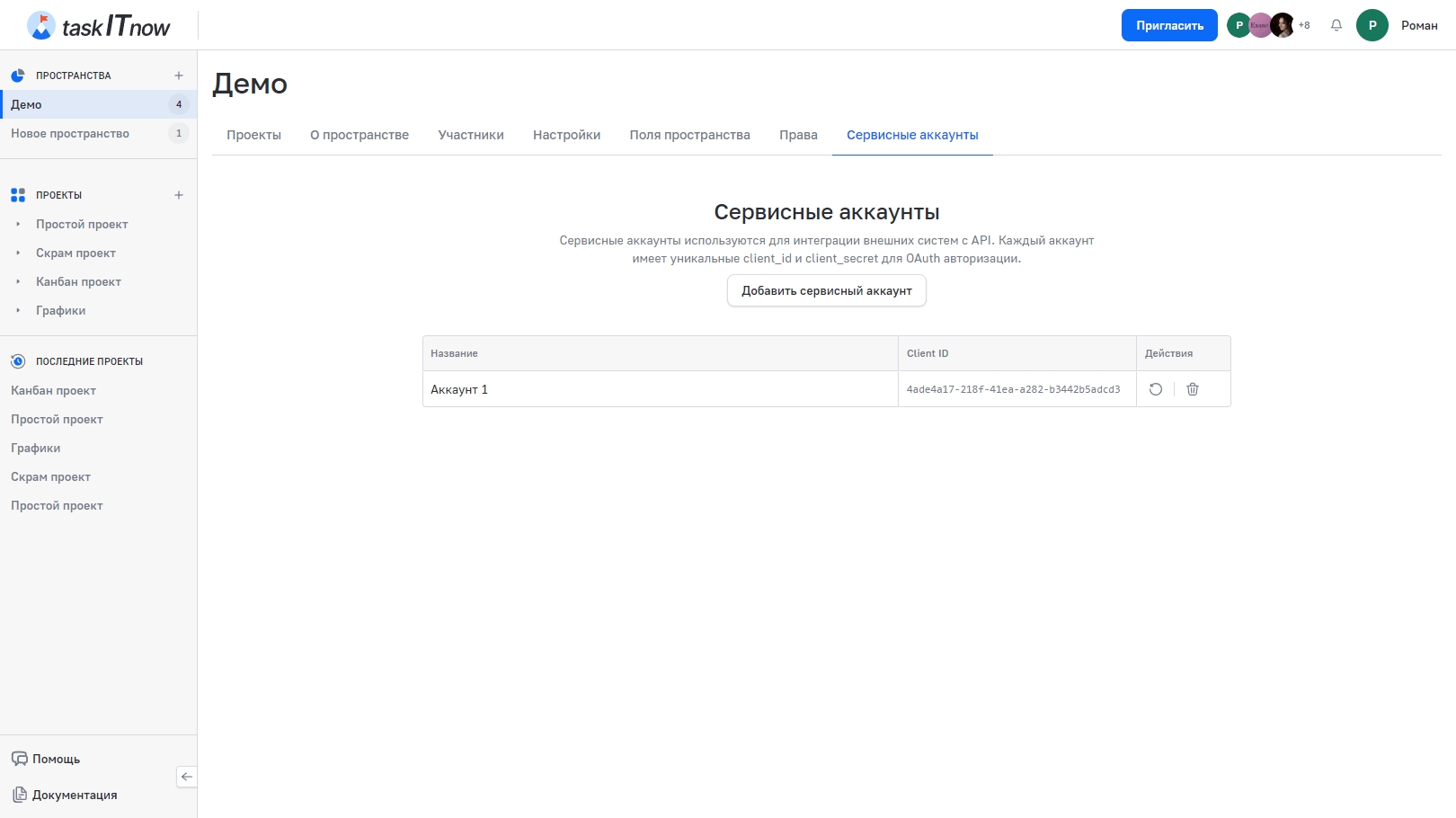Click the regenerate secret icon for Аккаунт 1
Viewport: 1456px width, 818px height.
coord(1156,389)
